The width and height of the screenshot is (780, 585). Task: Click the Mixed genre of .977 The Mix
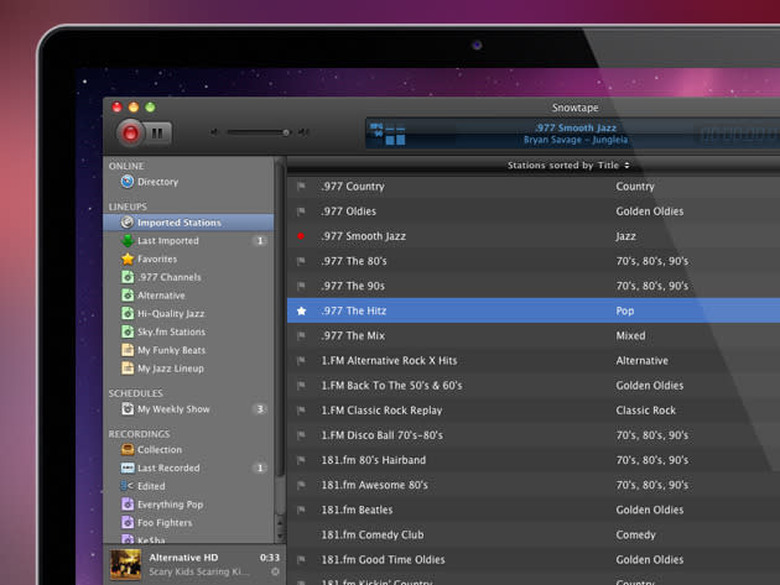click(x=631, y=336)
